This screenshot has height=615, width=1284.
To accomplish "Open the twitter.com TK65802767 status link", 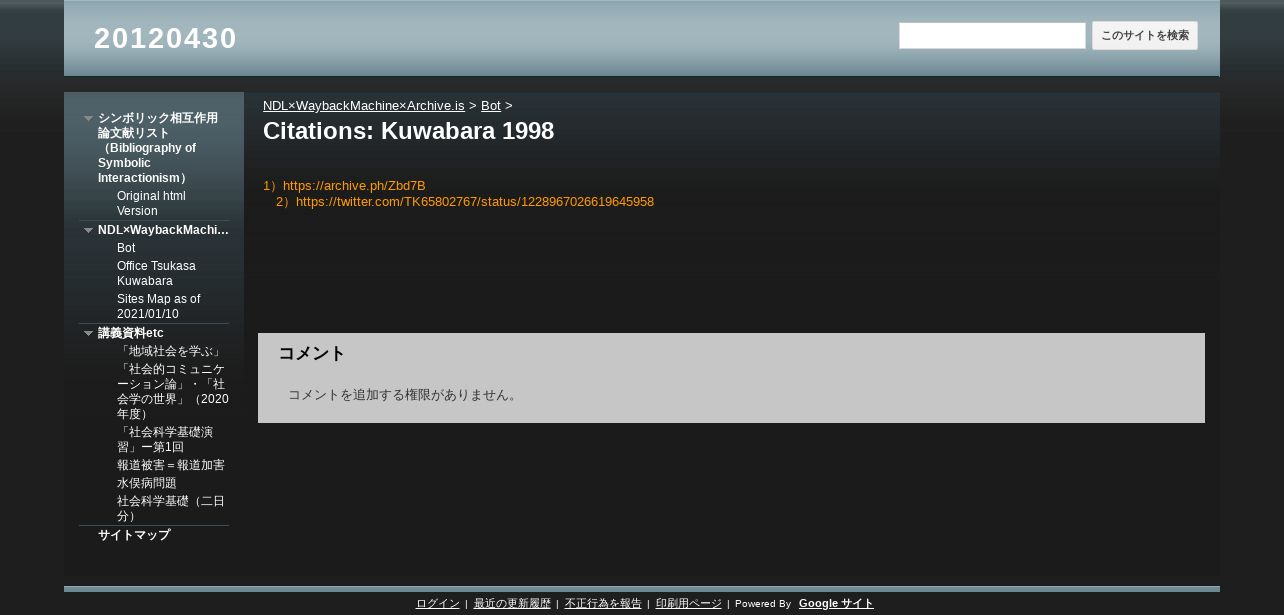I will tap(475, 202).
